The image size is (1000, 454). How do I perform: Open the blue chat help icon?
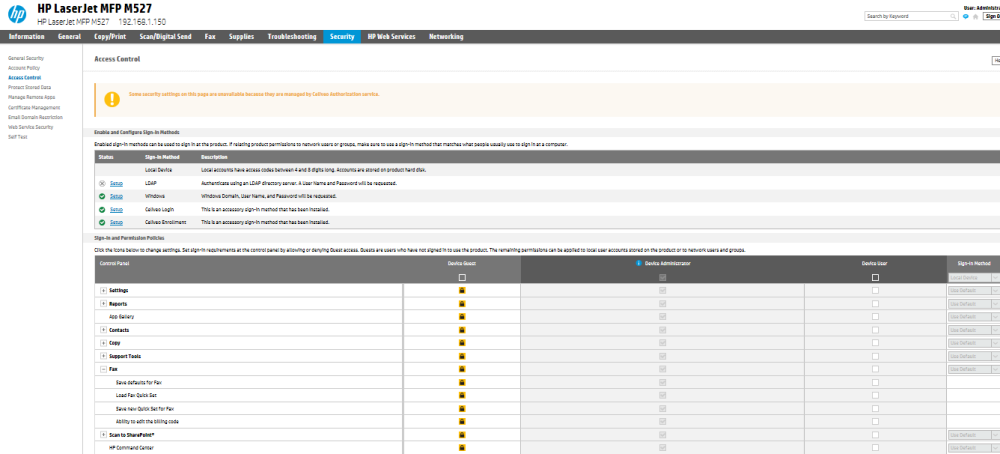[x=966, y=16]
